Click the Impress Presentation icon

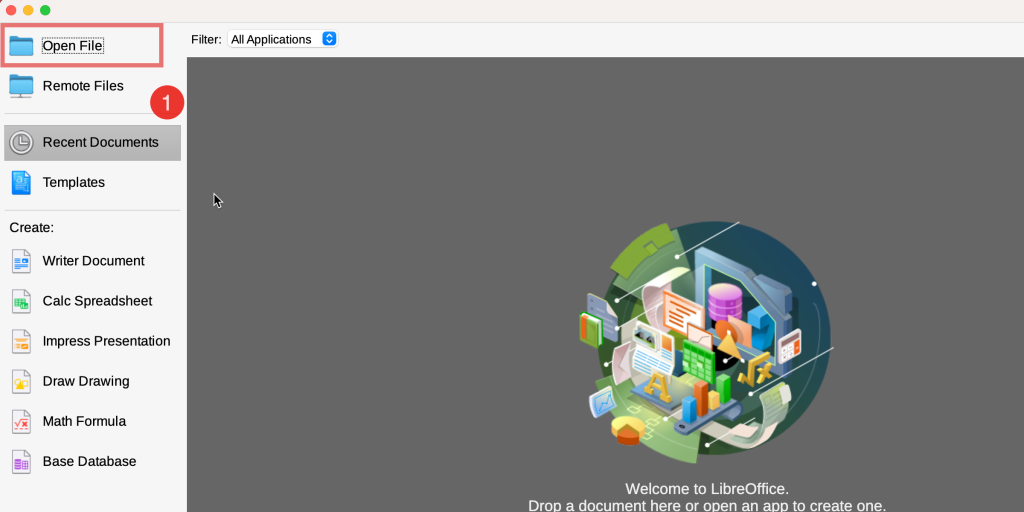click(21, 342)
